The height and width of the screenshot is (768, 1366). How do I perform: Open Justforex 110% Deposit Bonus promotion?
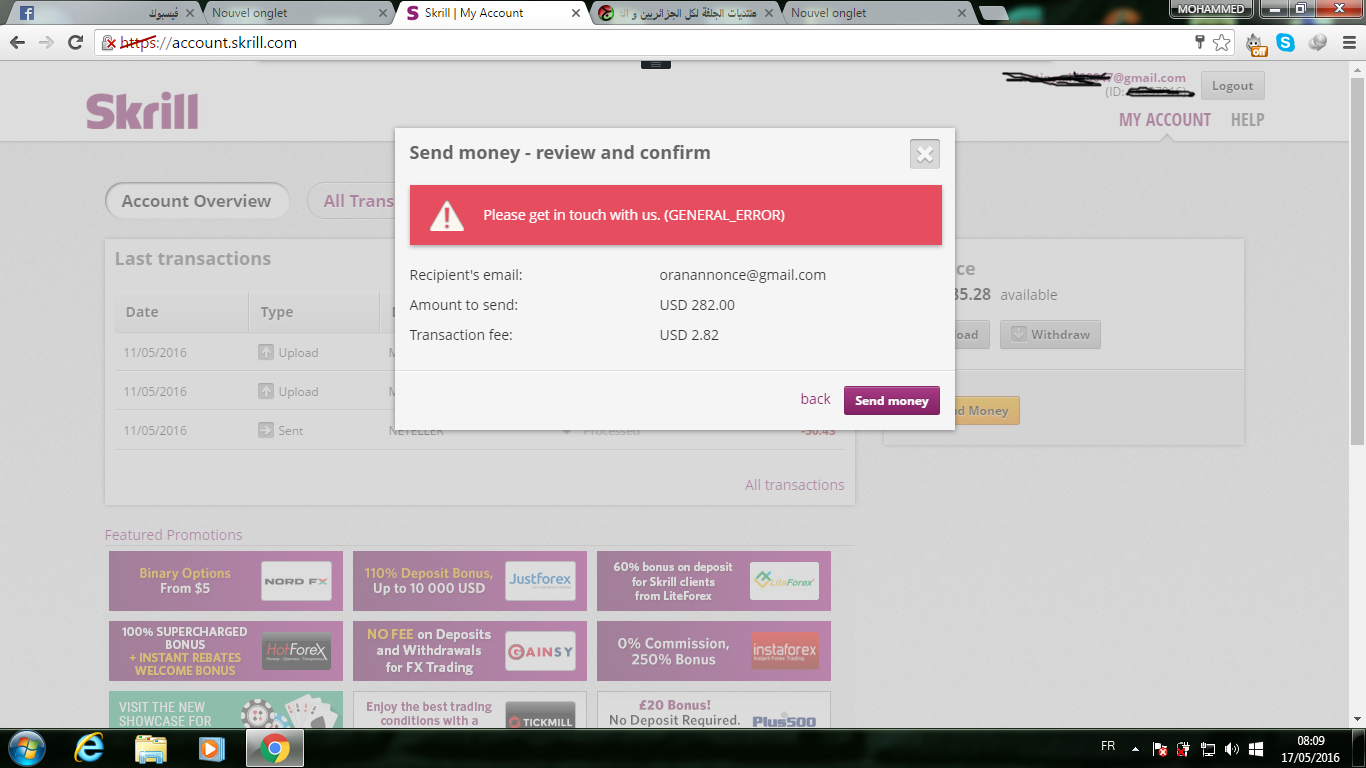pyautogui.click(x=470, y=581)
